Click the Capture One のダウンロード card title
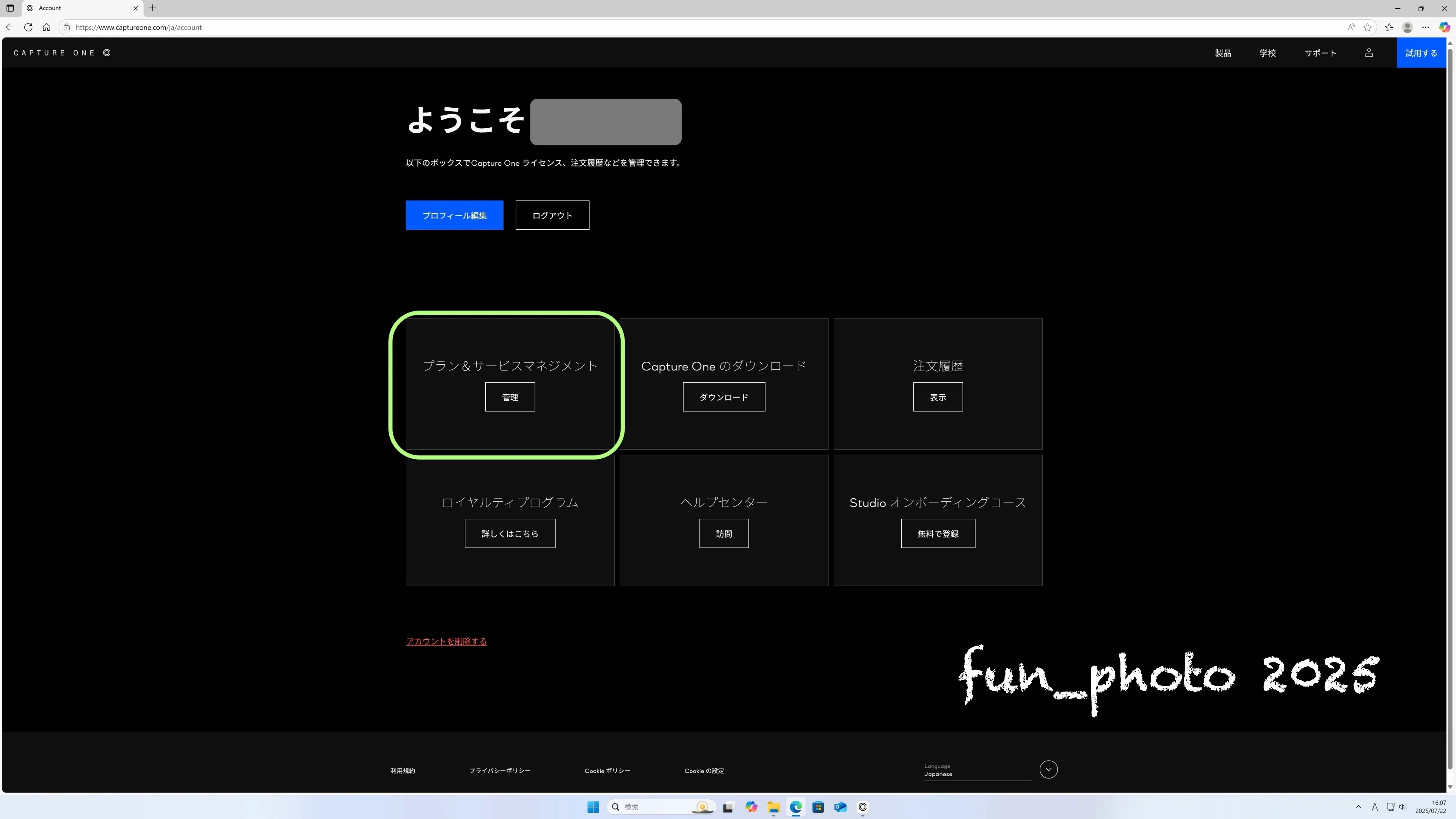The width and height of the screenshot is (1456, 819). click(724, 366)
